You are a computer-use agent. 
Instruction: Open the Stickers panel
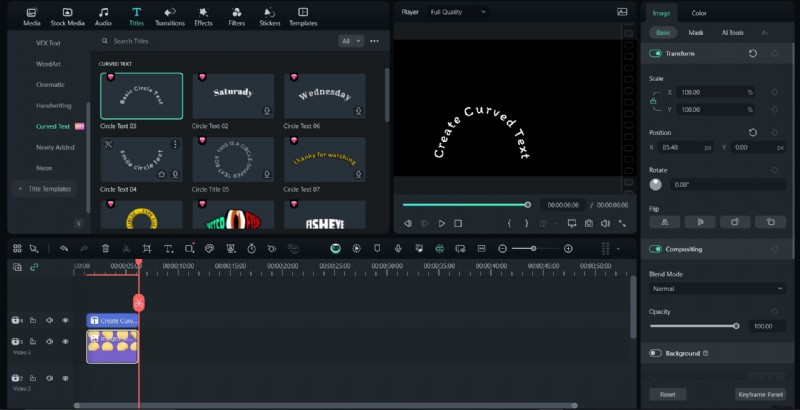(x=269, y=15)
